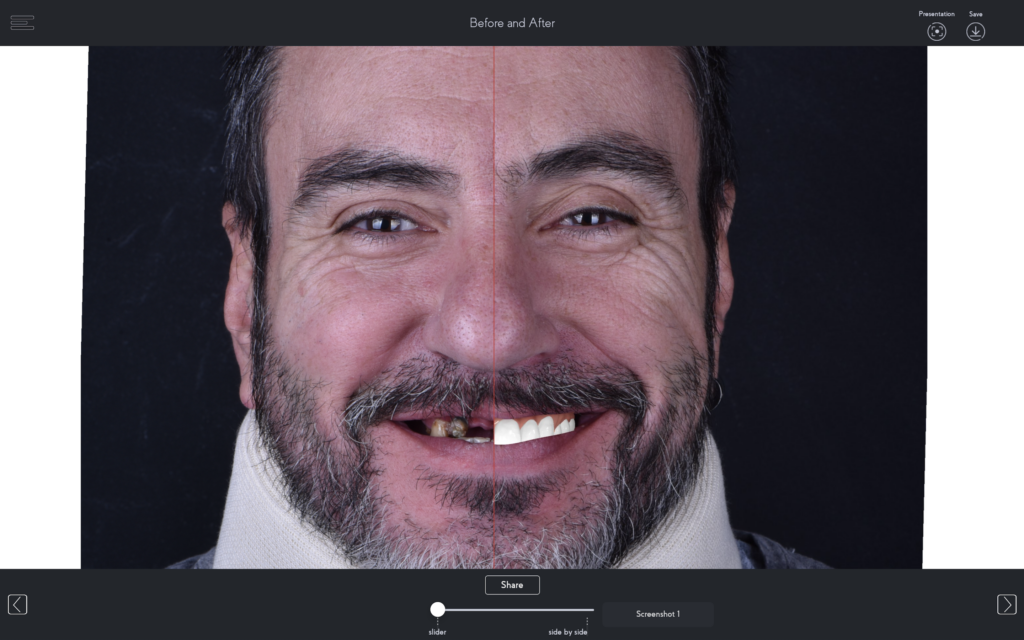The height and width of the screenshot is (640, 1024).
Task: Click the middle of the slider track
Action: [x=515, y=609]
